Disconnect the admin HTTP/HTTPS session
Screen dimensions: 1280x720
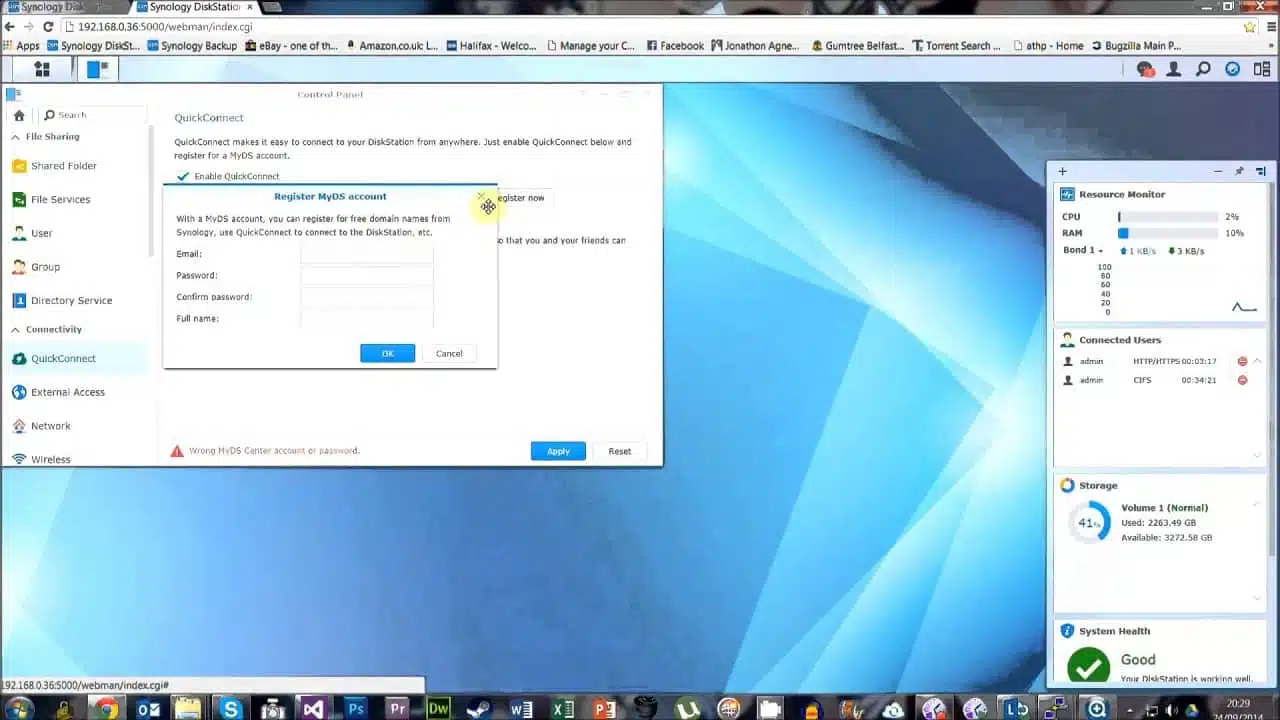[1242, 361]
